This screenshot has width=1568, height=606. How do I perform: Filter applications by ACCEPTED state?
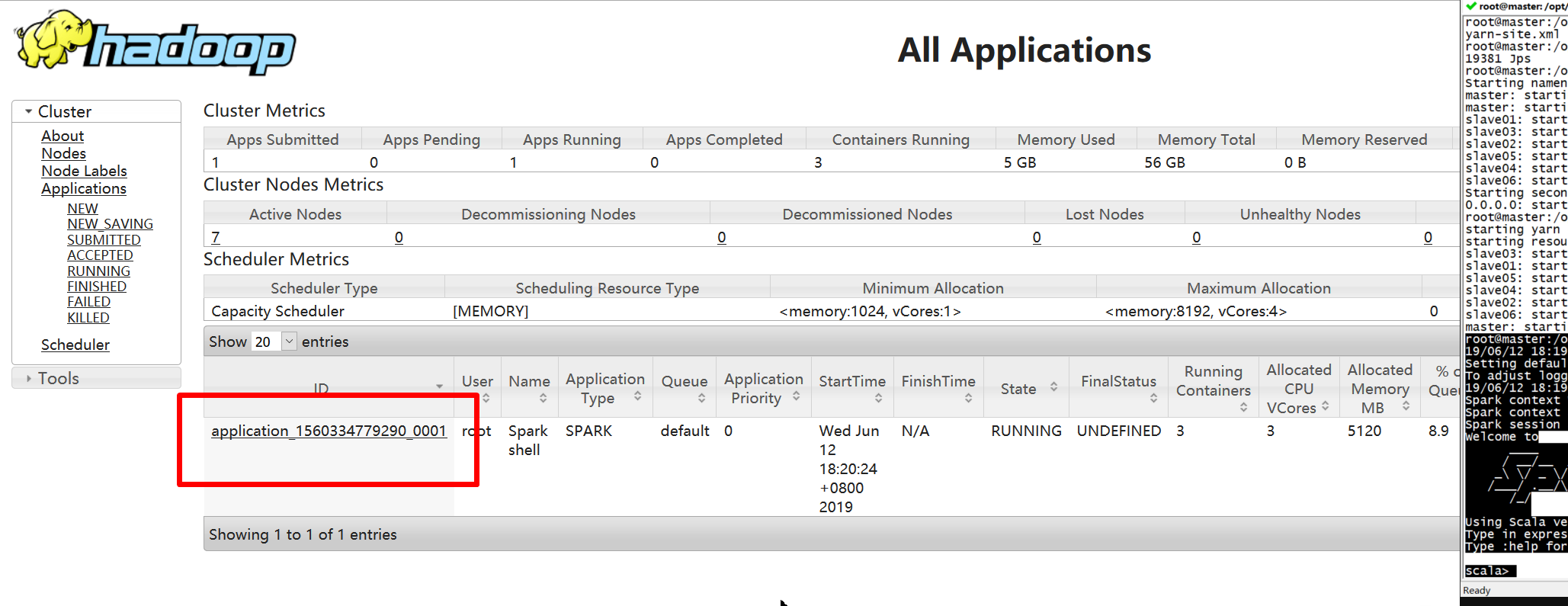(100, 255)
